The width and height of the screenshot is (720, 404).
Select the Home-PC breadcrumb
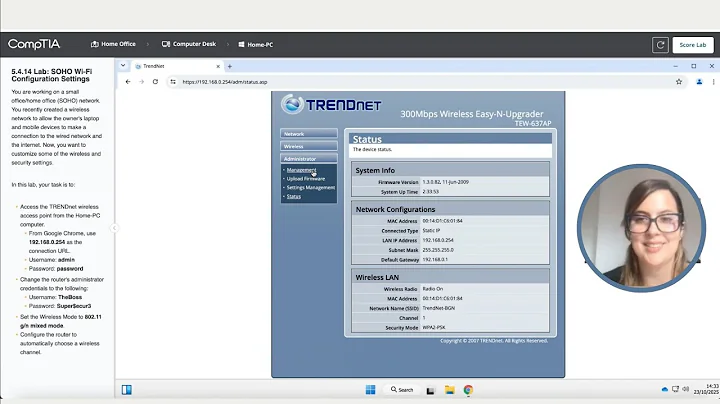(255, 45)
